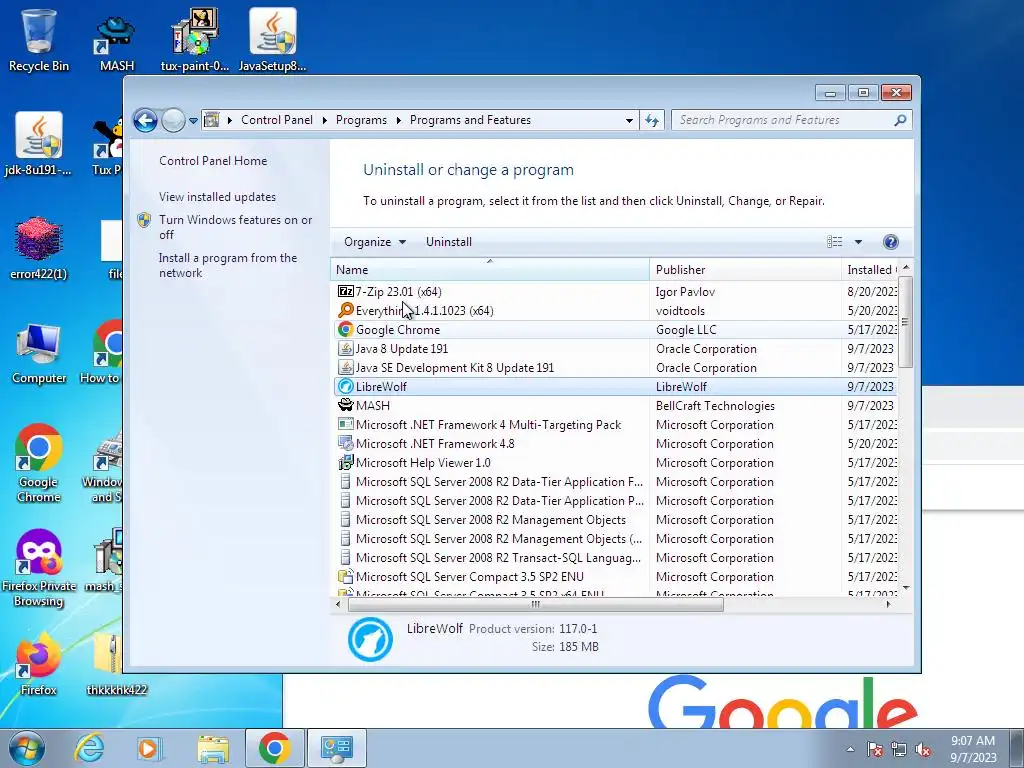Click the 7-Zip program icon in list
1024x768 pixels.
tap(345, 291)
